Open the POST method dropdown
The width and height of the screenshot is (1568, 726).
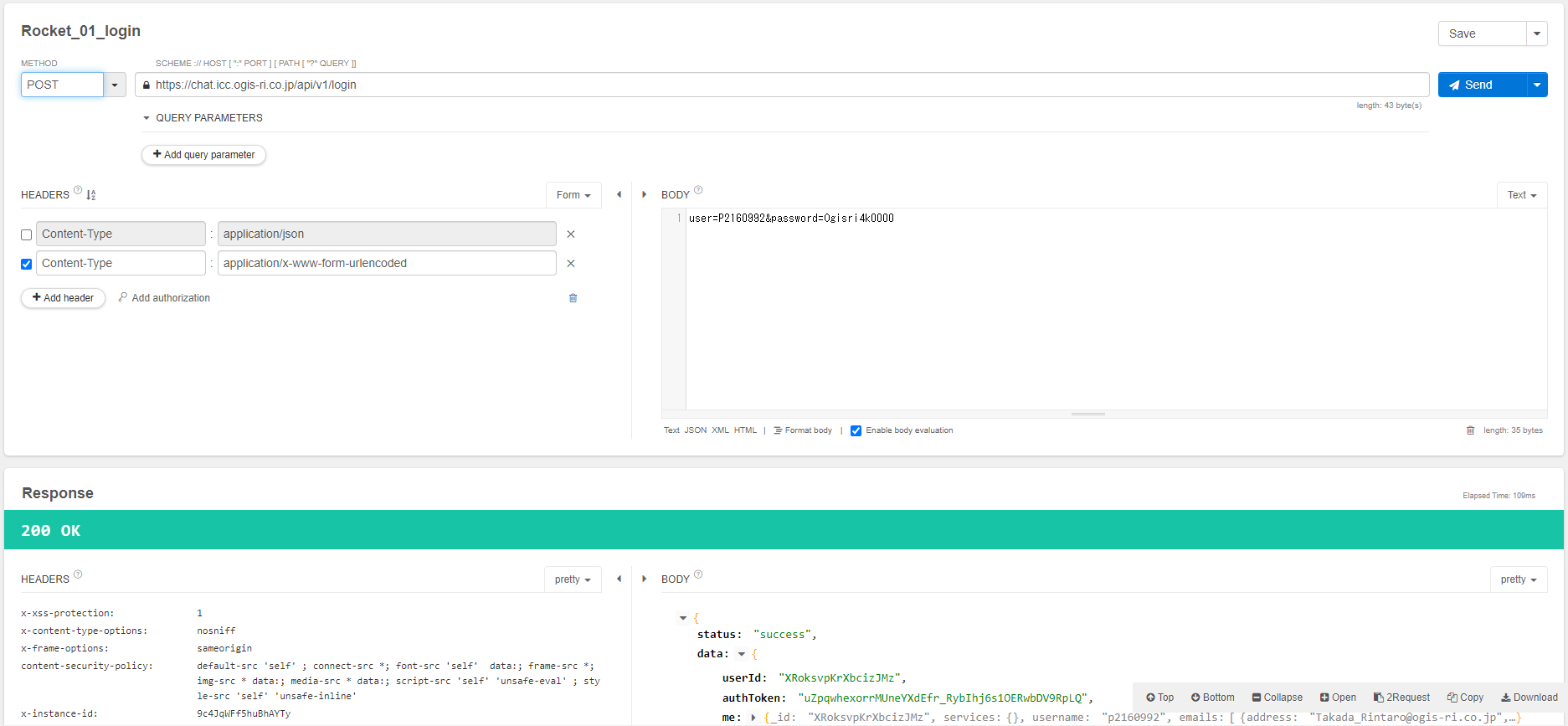coord(115,85)
